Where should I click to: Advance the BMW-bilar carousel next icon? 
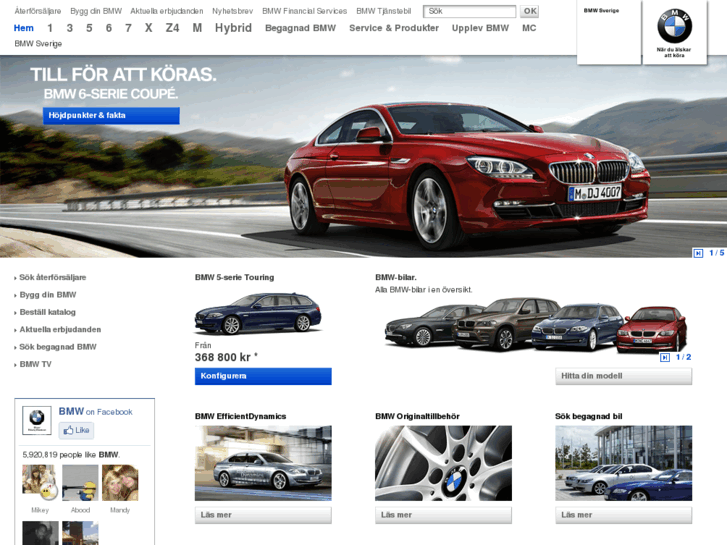click(x=664, y=357)
